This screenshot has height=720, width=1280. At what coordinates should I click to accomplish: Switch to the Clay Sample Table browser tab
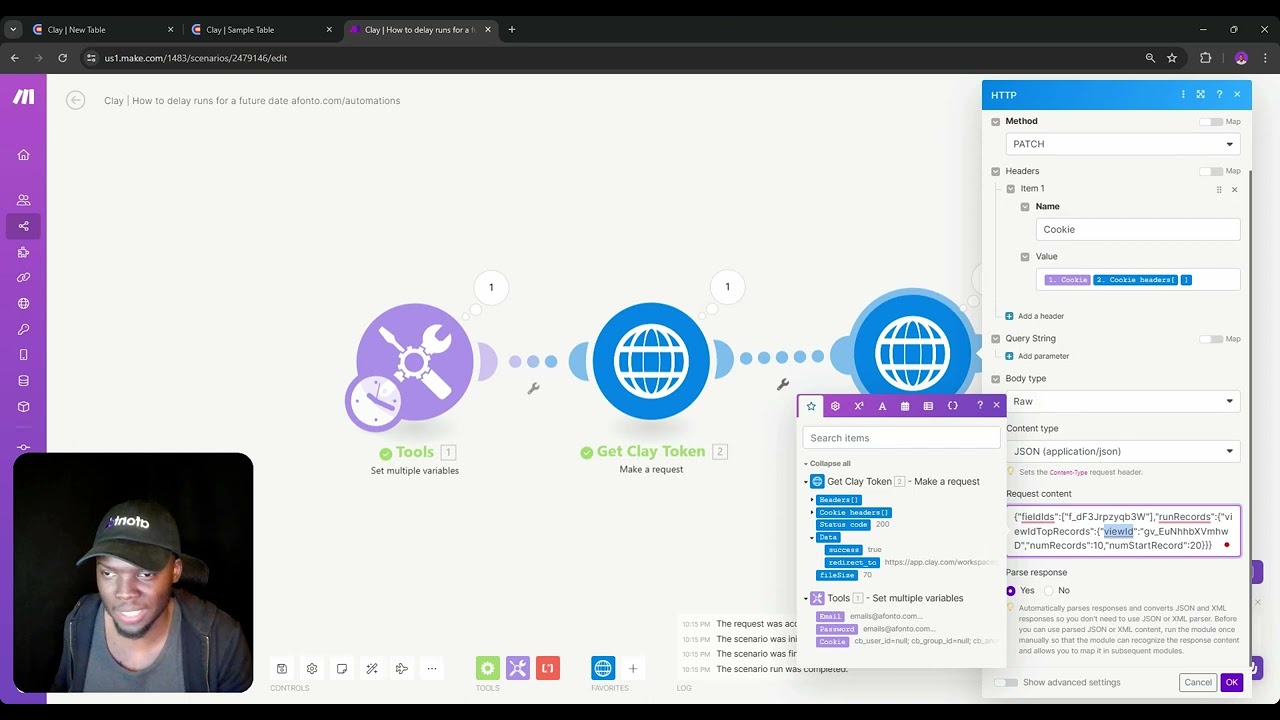262,30
